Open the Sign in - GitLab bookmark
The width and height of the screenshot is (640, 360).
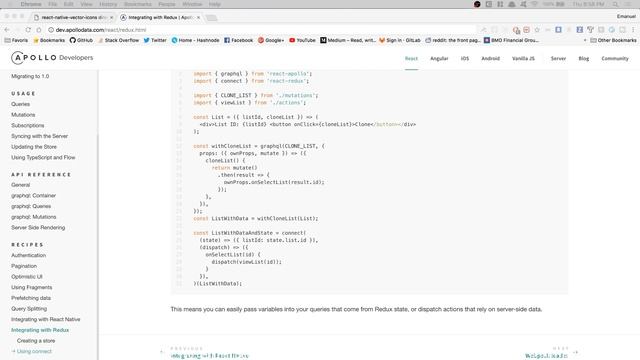(400, 40)
